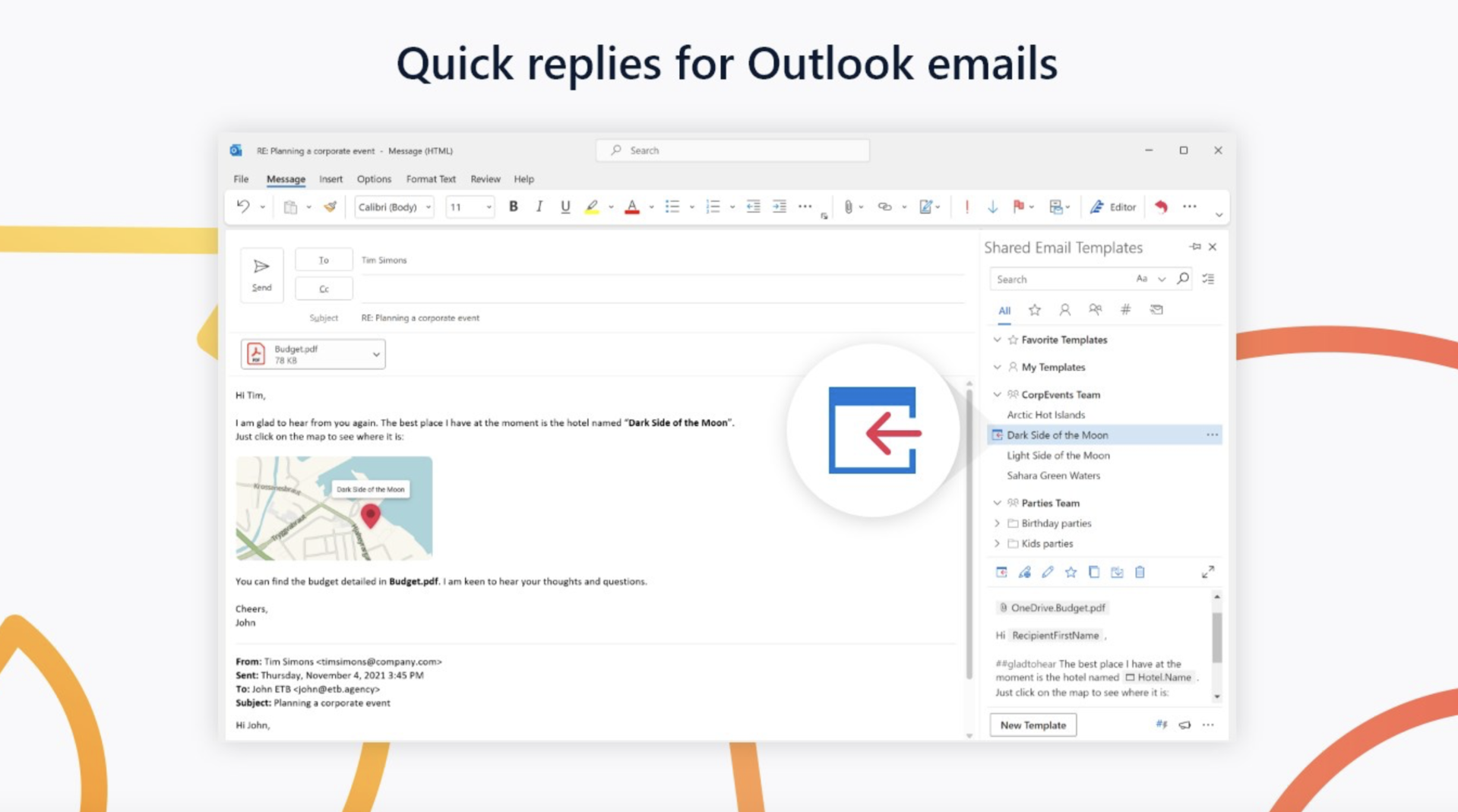Open the Signature pen icon
Viewport: 1458px width, 812px height.
(x=925, y=207)
